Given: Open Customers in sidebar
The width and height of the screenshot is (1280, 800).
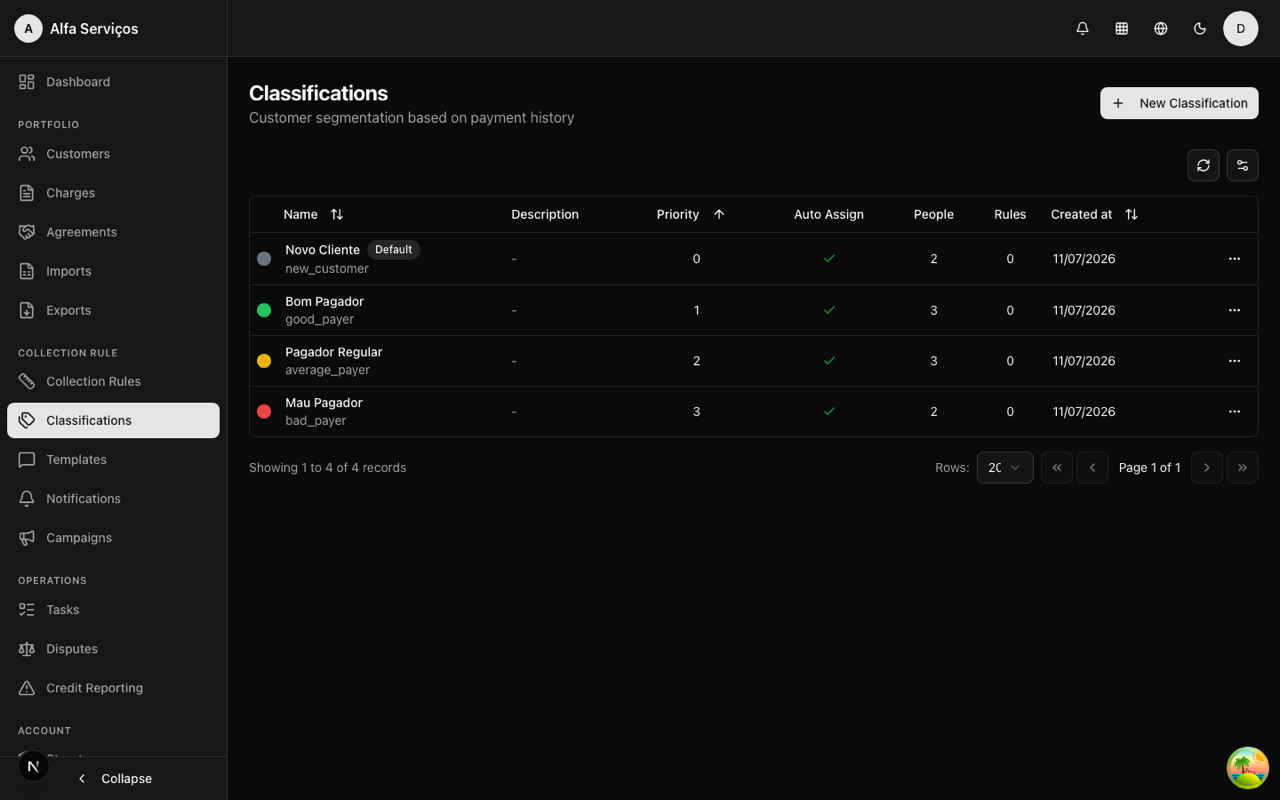Looking at the screenshot, I should pos(113,154).
